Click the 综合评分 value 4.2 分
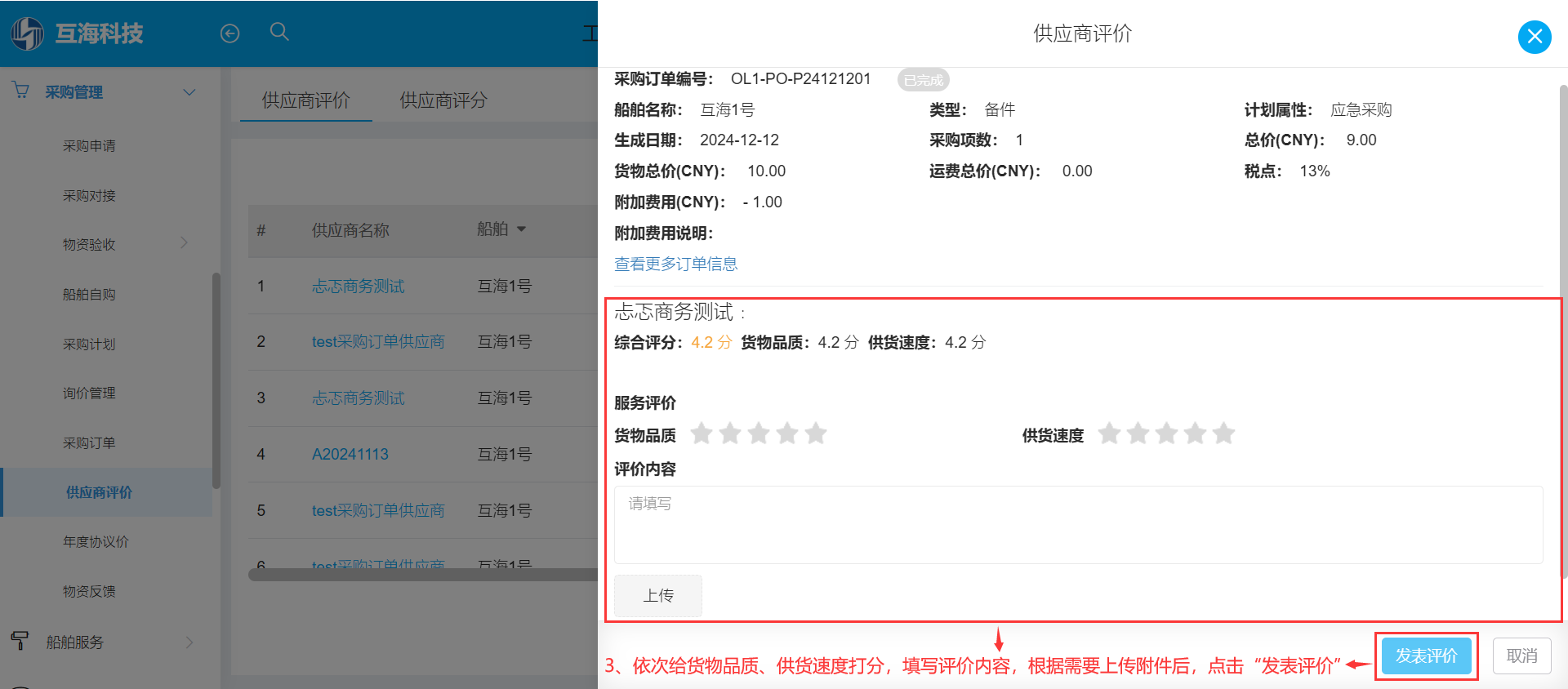 711,342
